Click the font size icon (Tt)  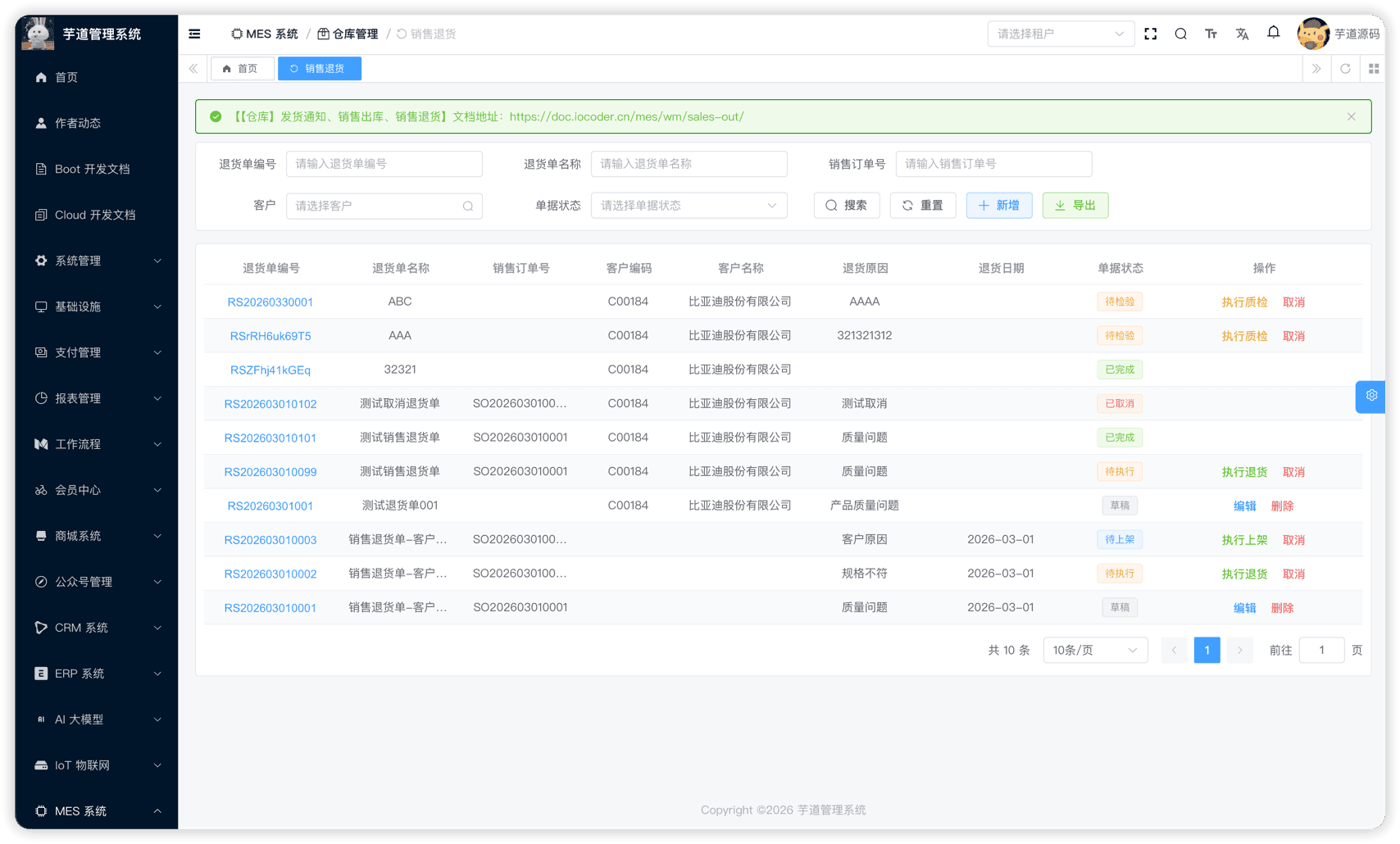pos(1211,34)
